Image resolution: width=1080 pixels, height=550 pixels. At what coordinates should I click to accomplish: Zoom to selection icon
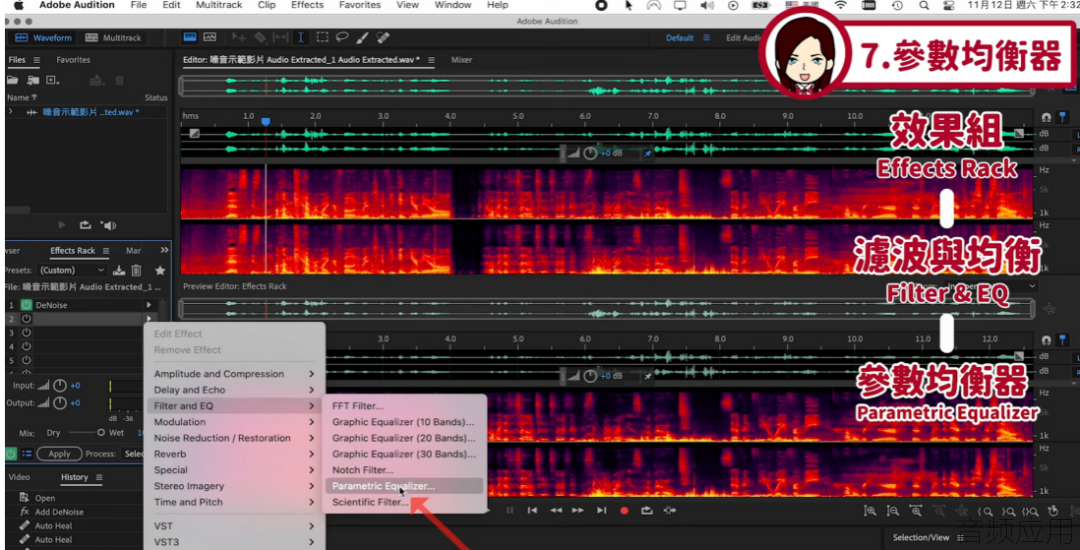click(x=1030, y=511)
